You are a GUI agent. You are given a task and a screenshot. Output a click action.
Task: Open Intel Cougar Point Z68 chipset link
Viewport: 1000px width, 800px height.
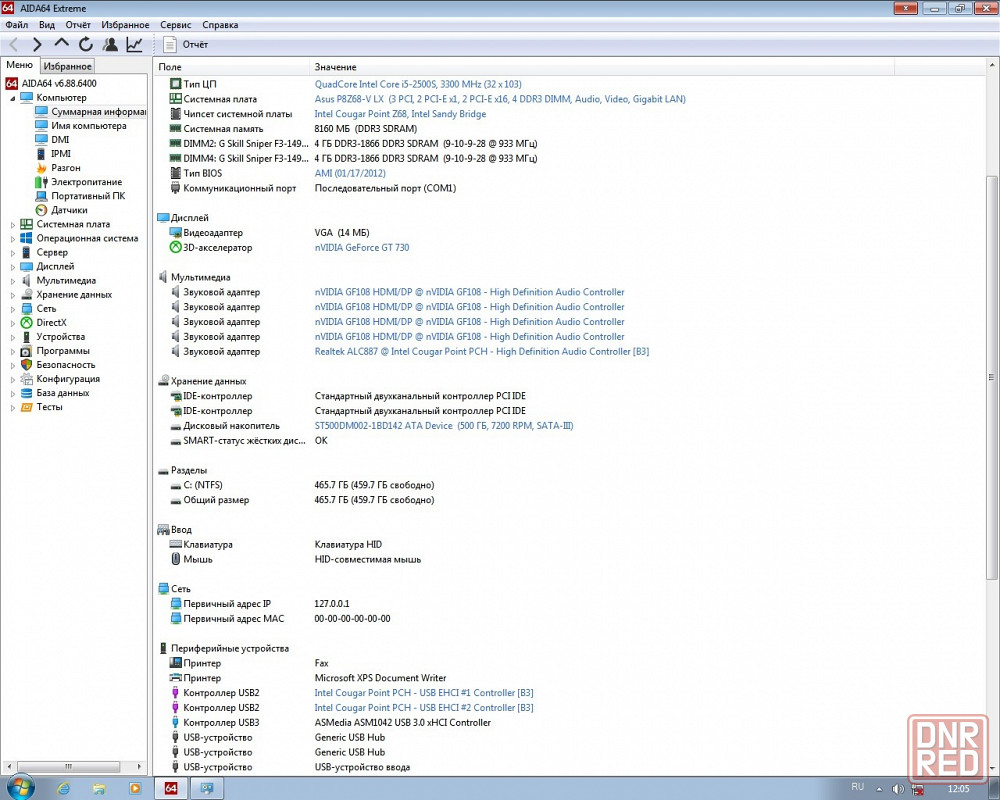coord(400,114)
